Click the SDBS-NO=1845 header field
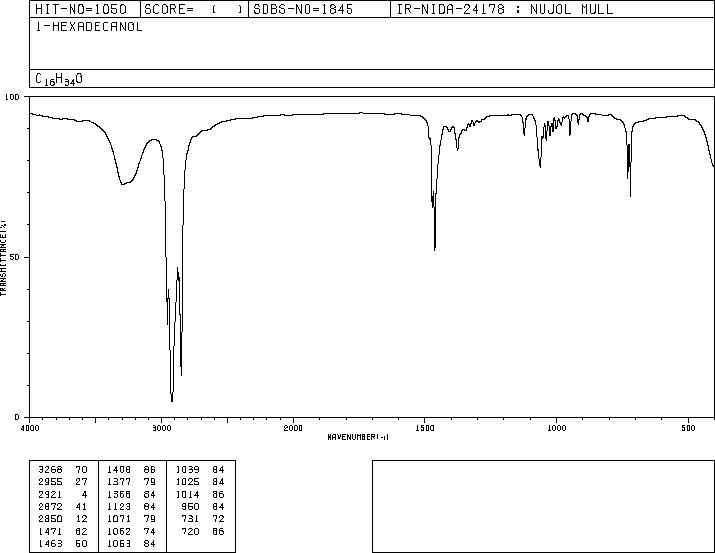Image resolution: width=715 pixels, height=553 pixels. coord(319,9)
